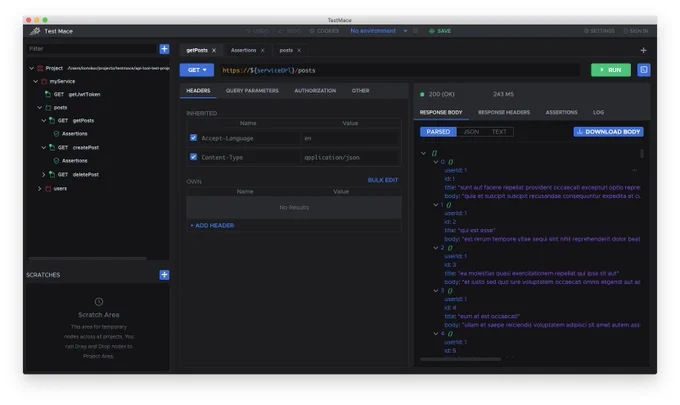Close the Assertions tab
680x405 pixels.
(x=262, y=50)
